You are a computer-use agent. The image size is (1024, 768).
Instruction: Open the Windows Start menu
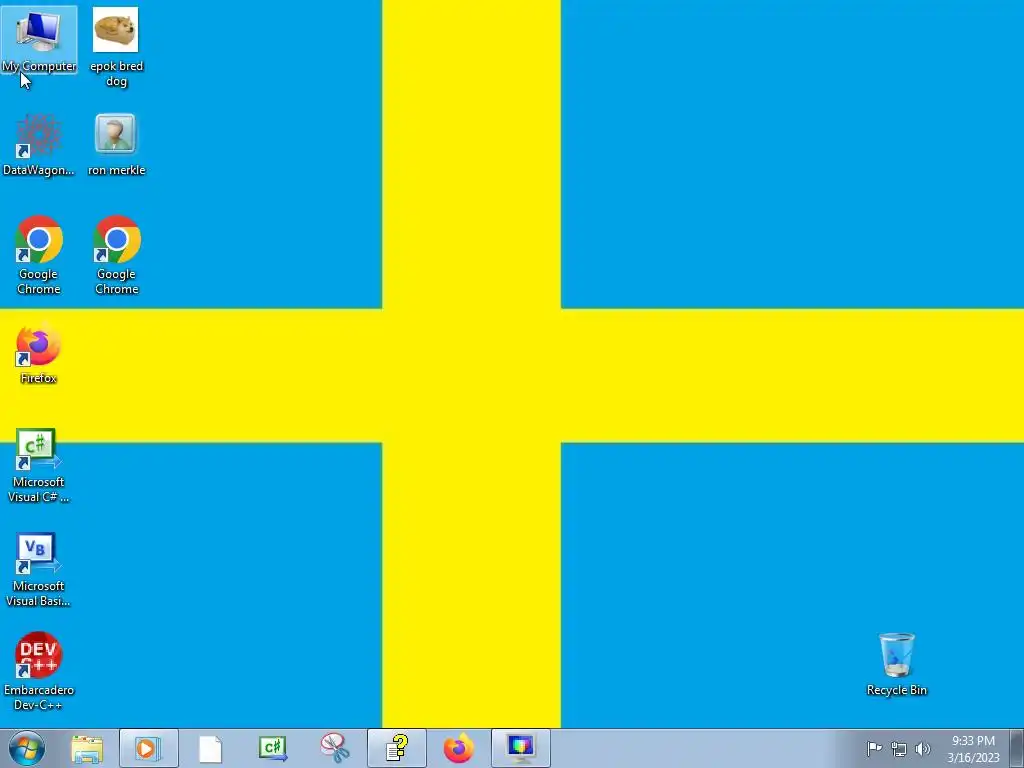[27, 748]
